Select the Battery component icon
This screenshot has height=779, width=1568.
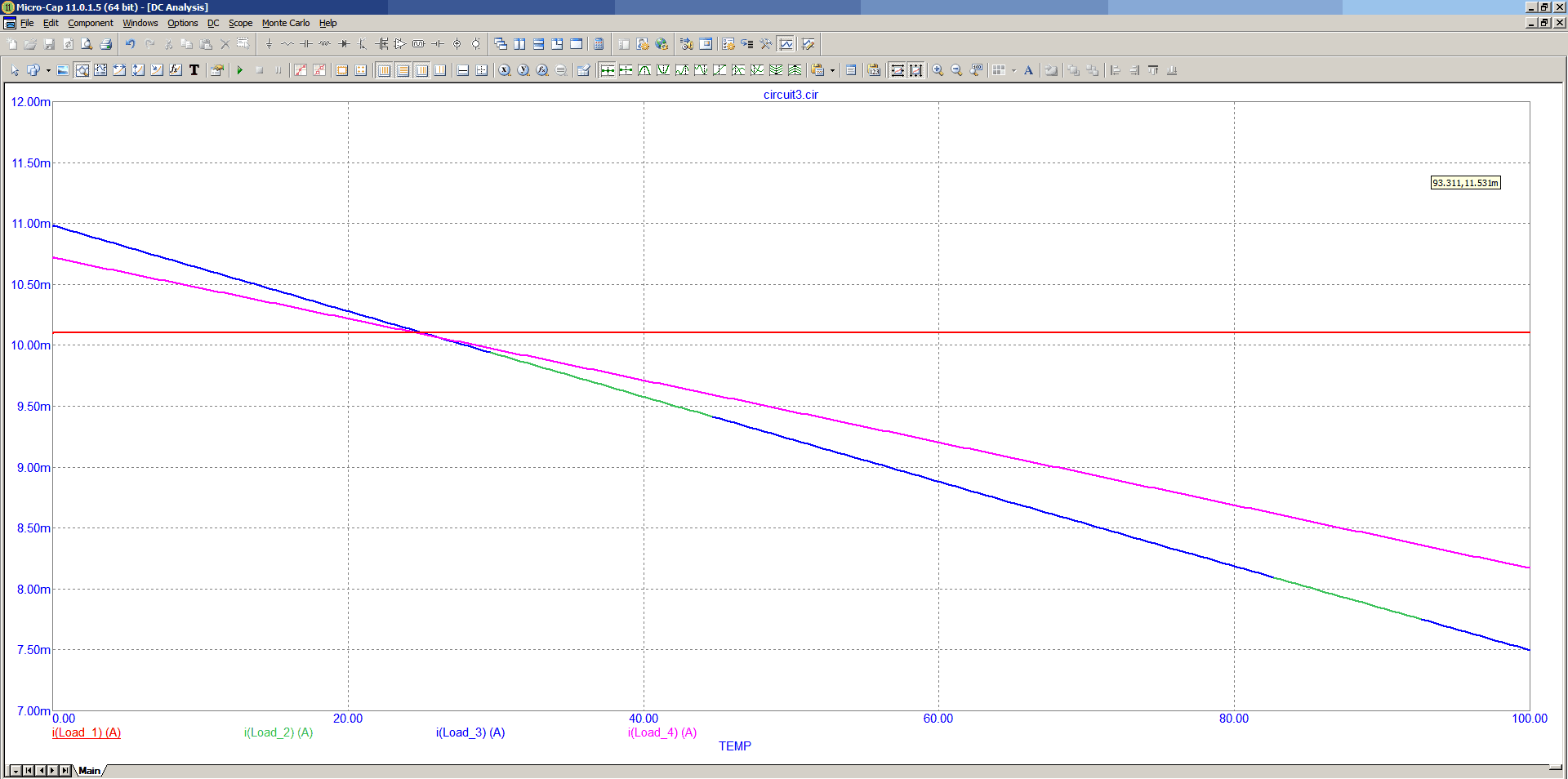tap(438, 44)
